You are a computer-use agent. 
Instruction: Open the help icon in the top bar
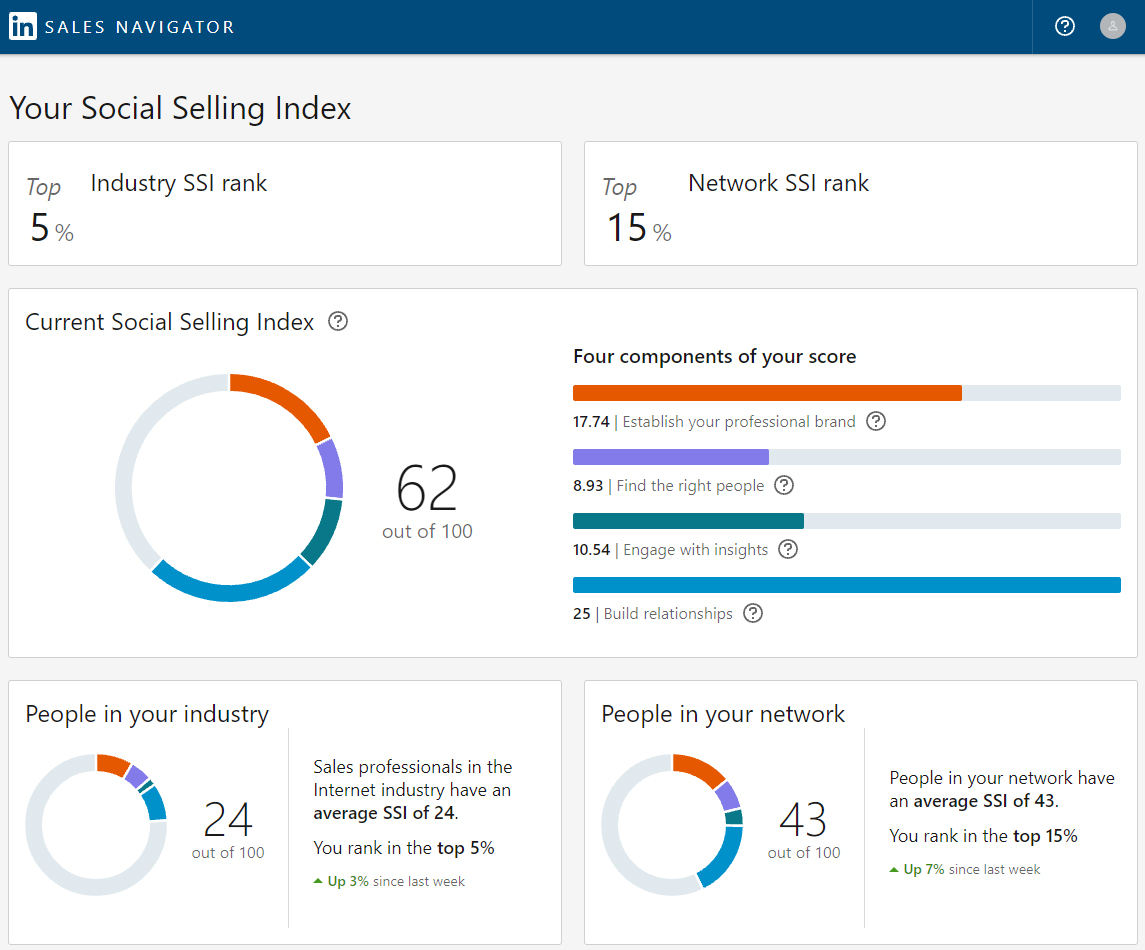pos(1065,26)
